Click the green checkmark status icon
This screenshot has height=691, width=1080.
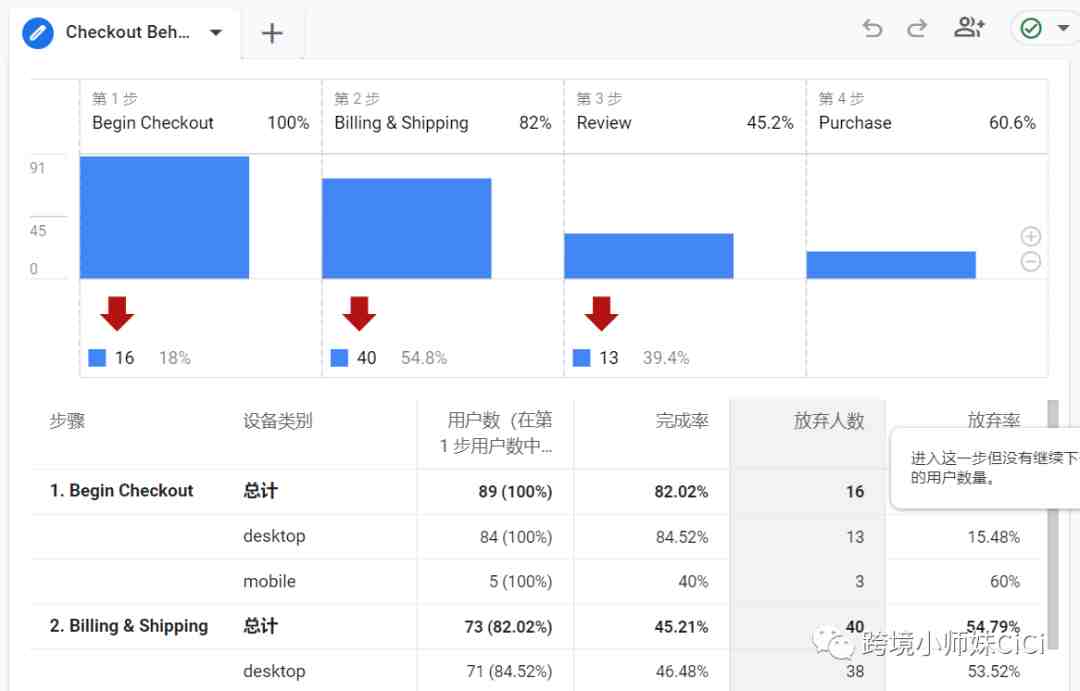(x=1030, y=28)
